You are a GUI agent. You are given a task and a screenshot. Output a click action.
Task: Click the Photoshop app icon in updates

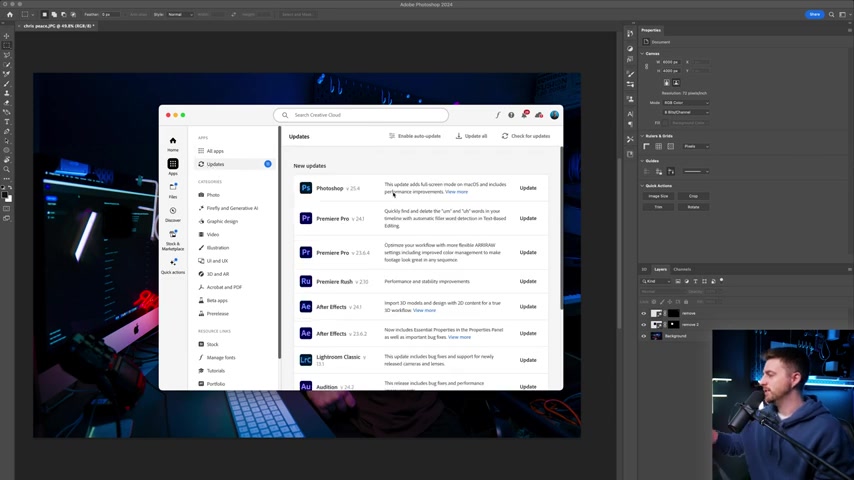[306, 188]
